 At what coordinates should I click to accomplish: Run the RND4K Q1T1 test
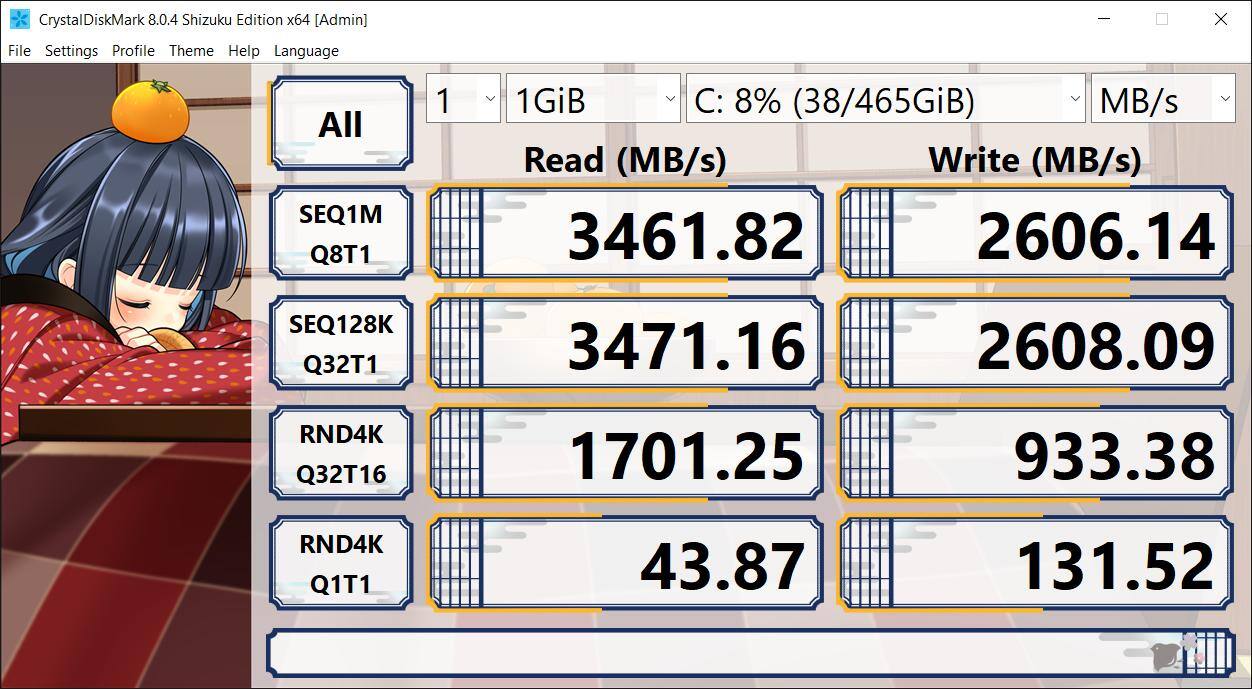point(340,564)
